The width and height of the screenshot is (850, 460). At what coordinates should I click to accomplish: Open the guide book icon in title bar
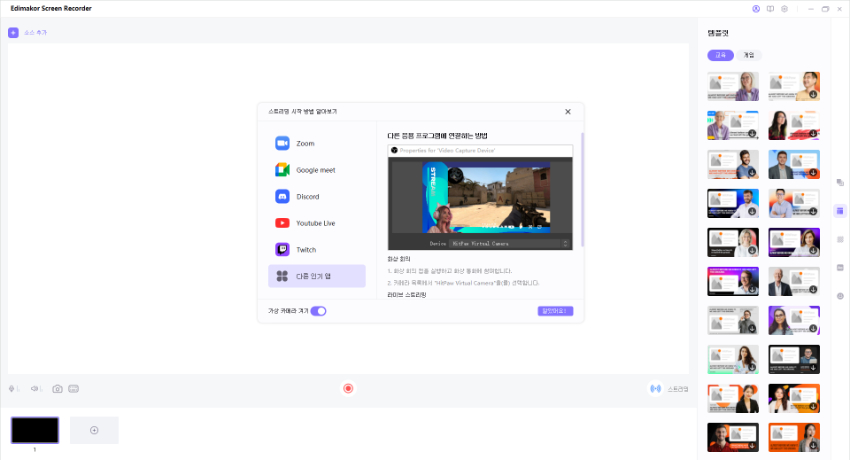[x=770, y=9]
